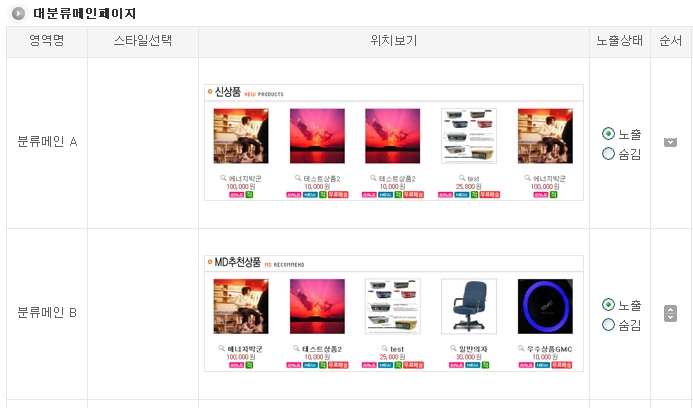The height and width of the screenshot is (408, 693).
Task: Select 숨김 radio for 분류메인 A
Action: pos(608,153)
